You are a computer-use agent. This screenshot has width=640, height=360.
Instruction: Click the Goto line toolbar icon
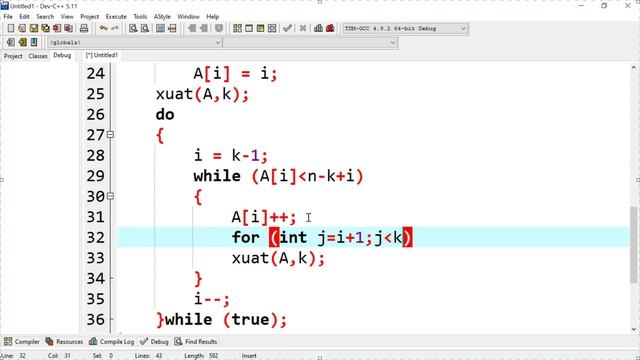click(x=172, y=28)
